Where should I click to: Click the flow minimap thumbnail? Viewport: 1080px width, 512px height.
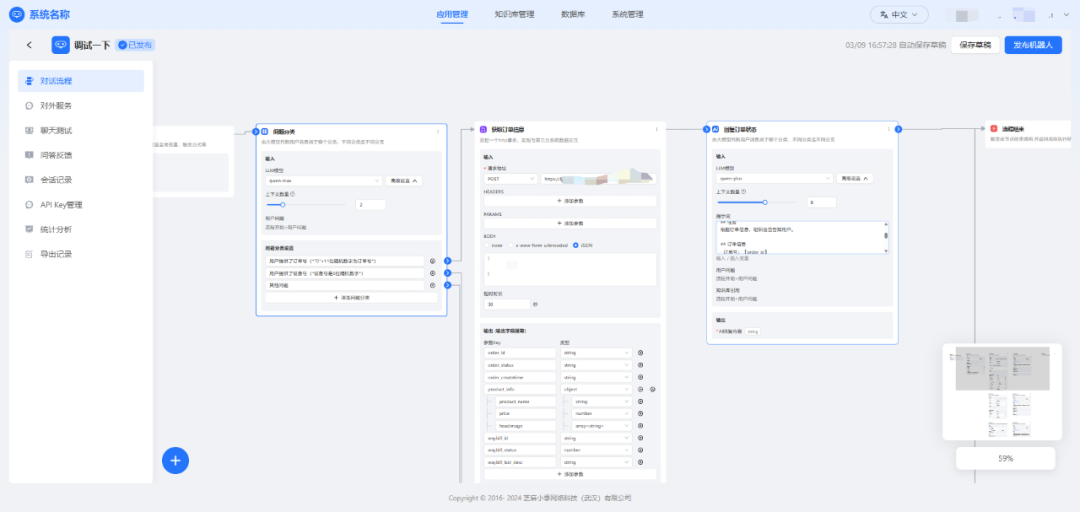point(1002,391)
